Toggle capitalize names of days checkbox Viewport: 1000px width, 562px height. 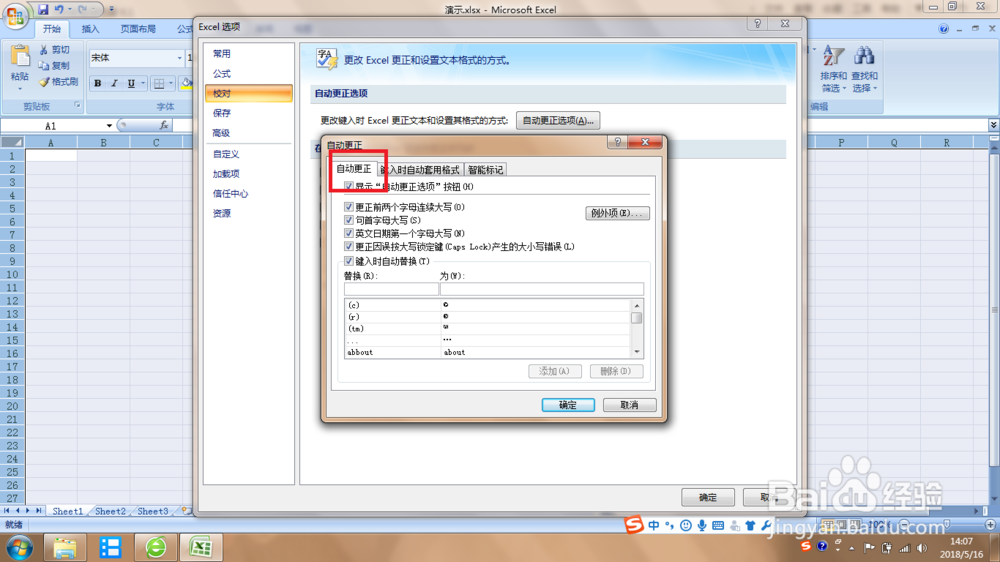pyautogui.click(x=349, y=233)
